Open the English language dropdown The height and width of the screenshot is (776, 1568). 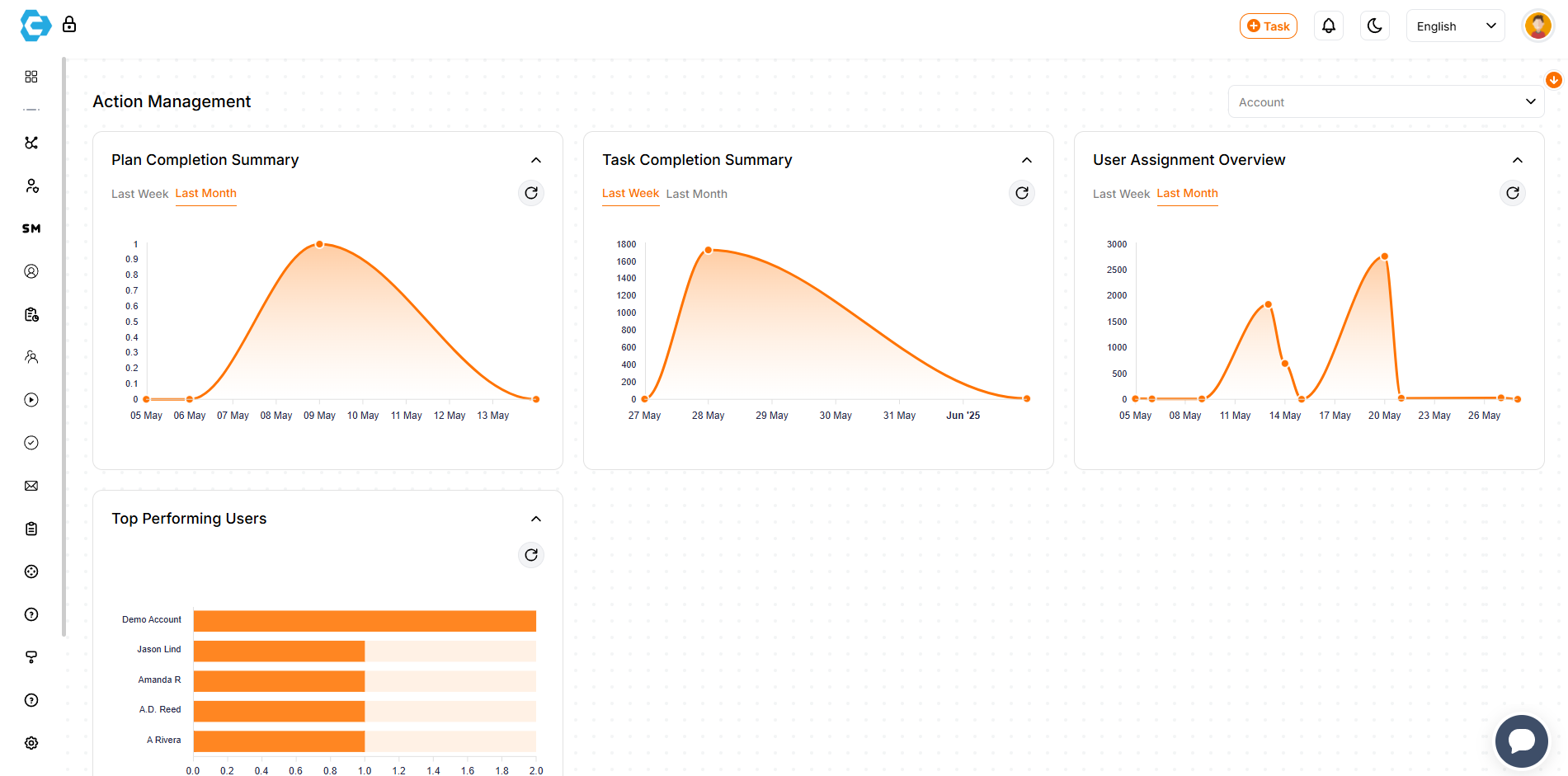[x=1455, y=26]
